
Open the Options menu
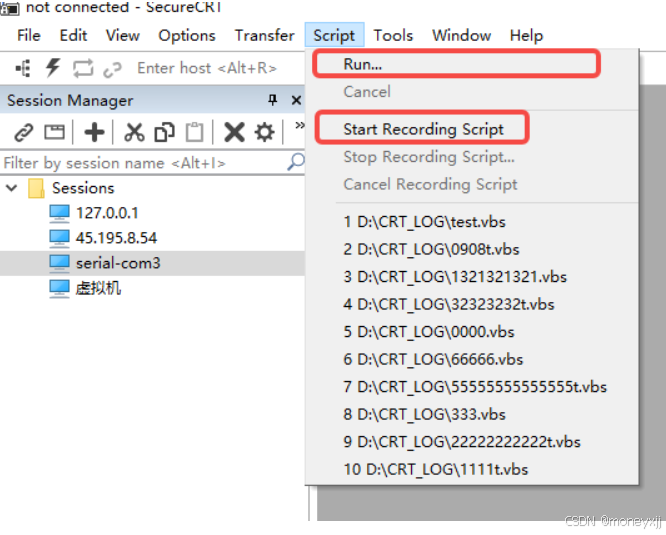[x=187, y=35]
